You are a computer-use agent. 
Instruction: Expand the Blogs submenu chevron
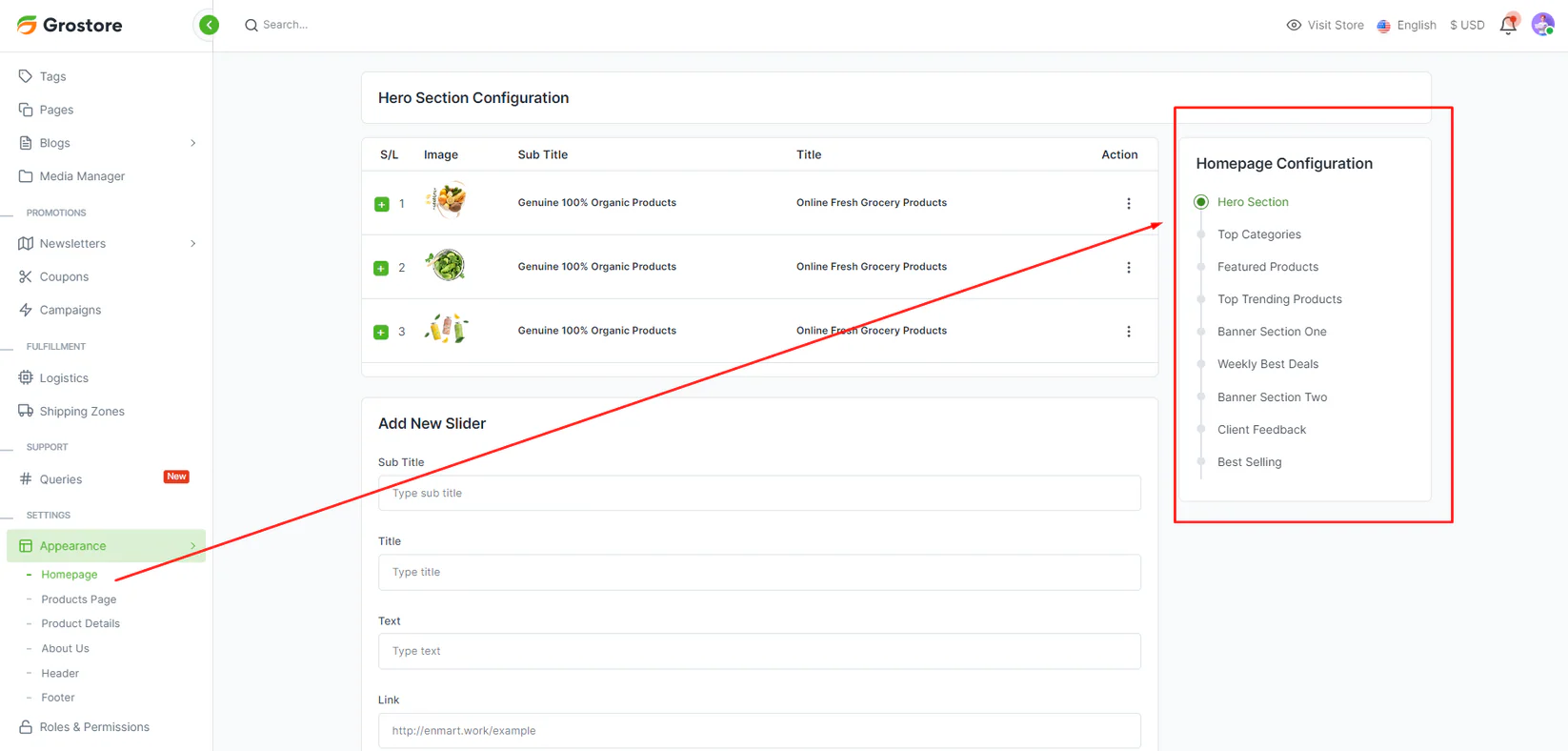193,143
